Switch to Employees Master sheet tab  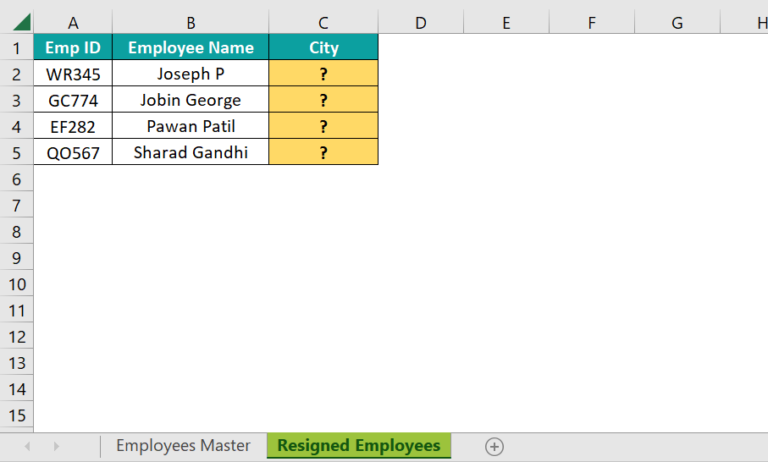(183, 446)
